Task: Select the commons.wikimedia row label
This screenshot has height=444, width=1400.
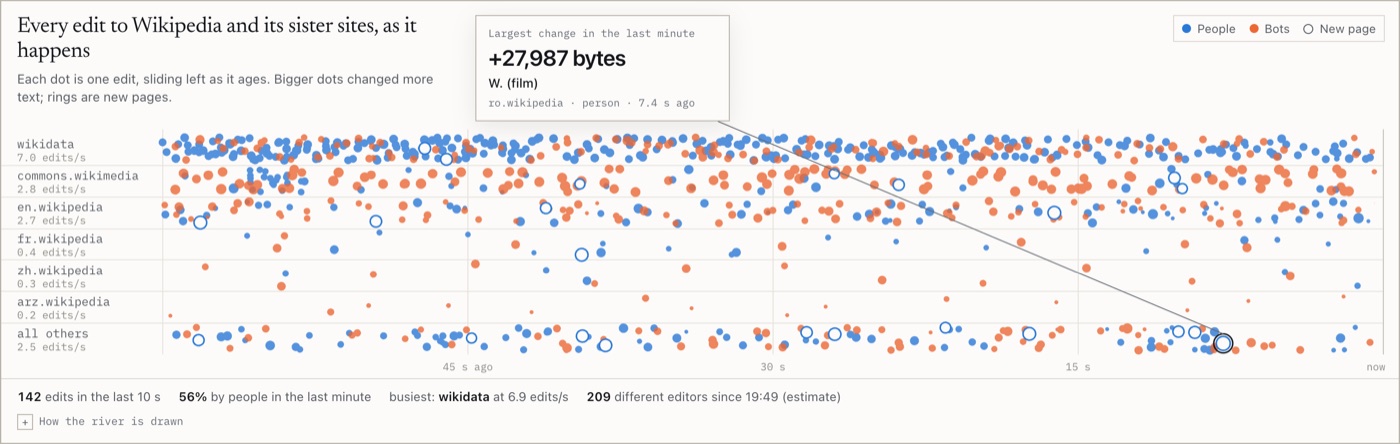Action: point(77,176)
